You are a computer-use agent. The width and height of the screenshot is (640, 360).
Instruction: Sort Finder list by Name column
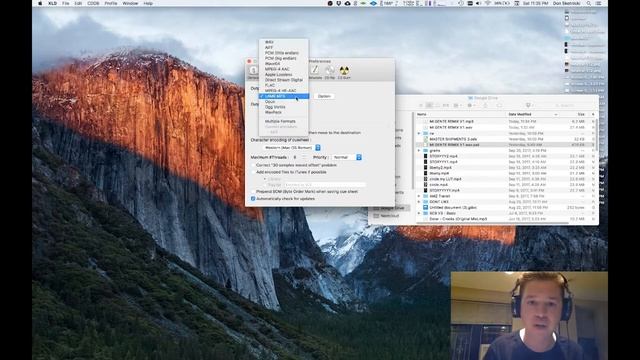pyautogui.click(x=460, y=114)
